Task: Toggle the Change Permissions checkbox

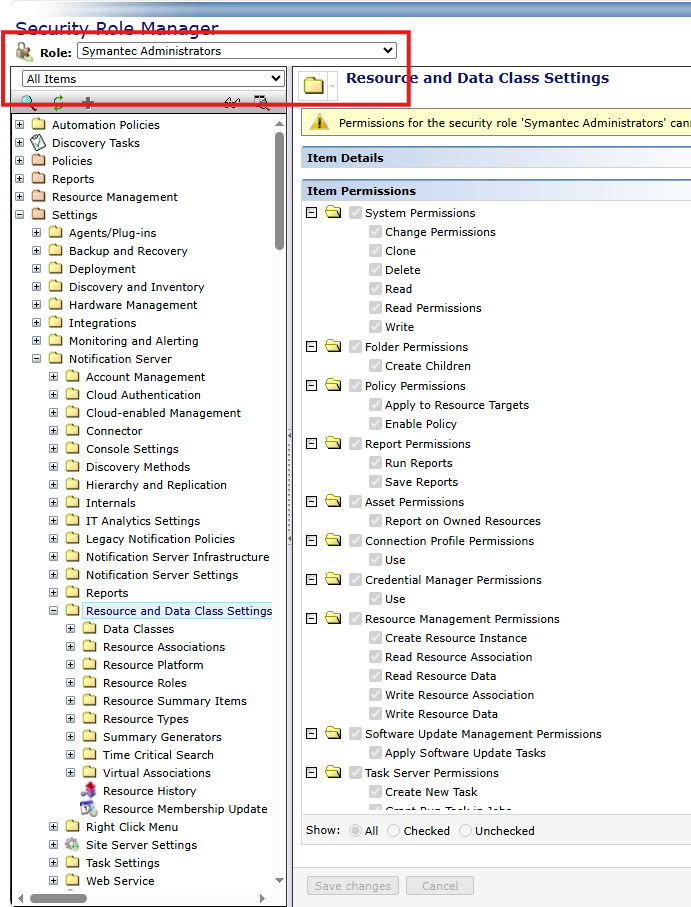Action: click(375, 232)
